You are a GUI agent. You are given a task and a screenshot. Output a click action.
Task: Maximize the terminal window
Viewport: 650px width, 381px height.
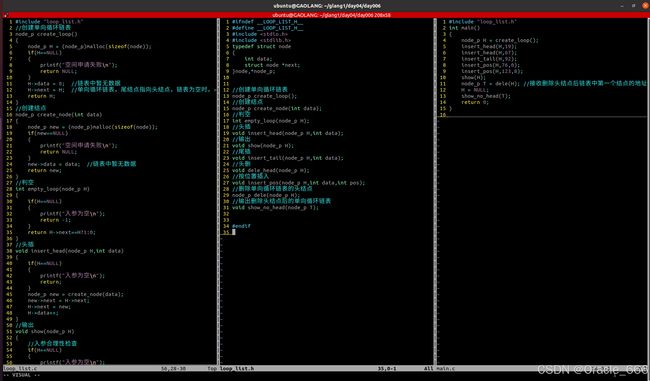pyautogui.click(x=633, y=5)
